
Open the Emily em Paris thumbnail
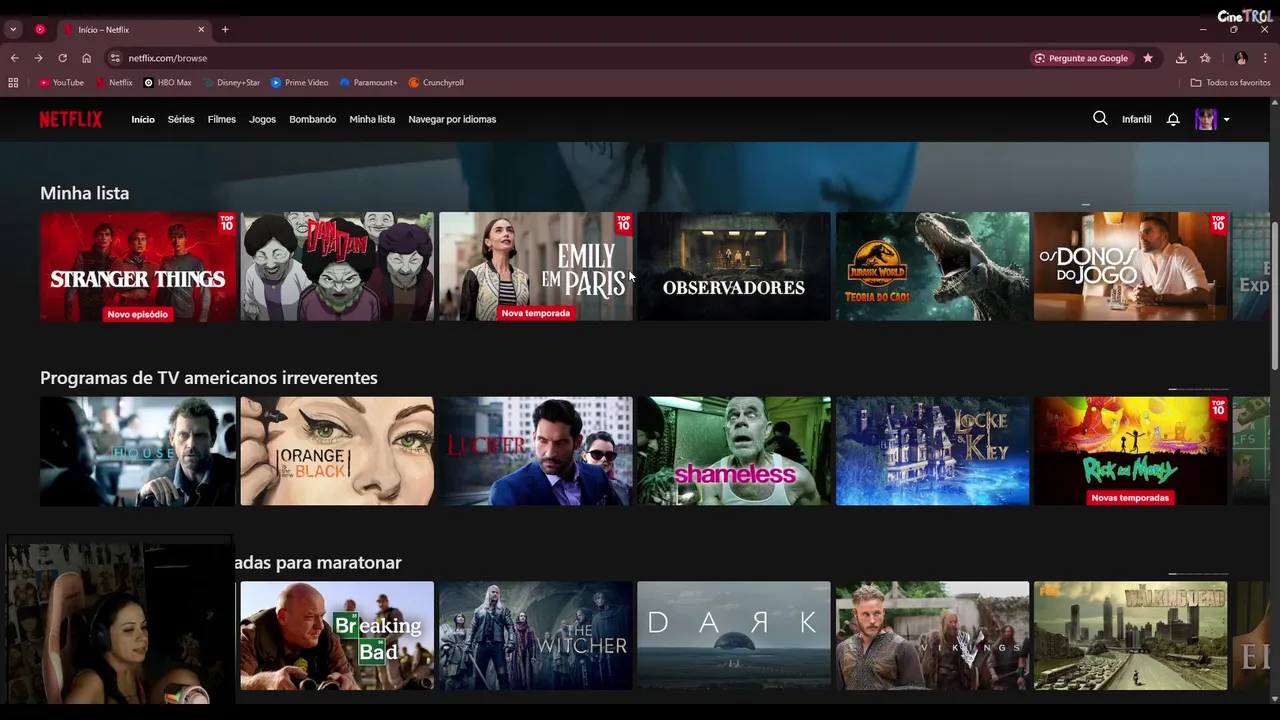click(x=535, y=266)
